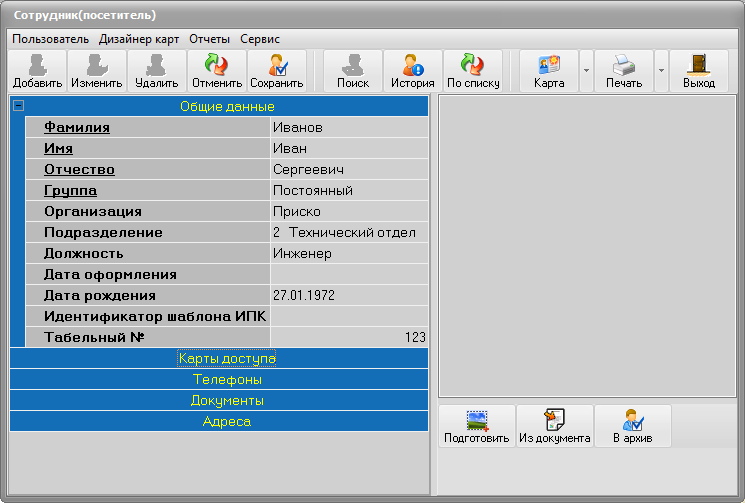Expand the Адреса section
Image resolution: width=745 pixels, height=503 pixels.
[x=219, y=421]
